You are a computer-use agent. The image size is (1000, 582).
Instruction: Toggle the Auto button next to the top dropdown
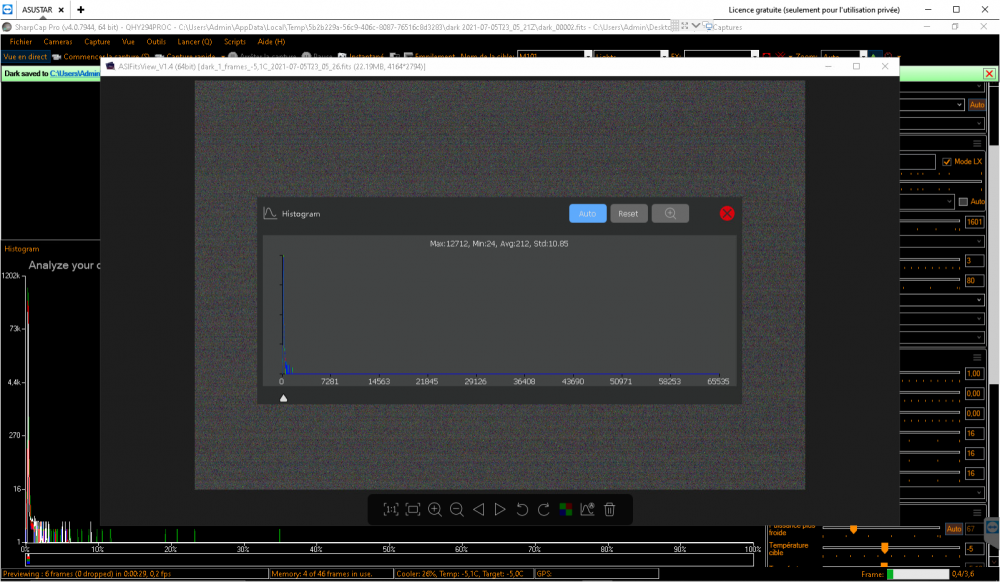click(x=976, y=105)
